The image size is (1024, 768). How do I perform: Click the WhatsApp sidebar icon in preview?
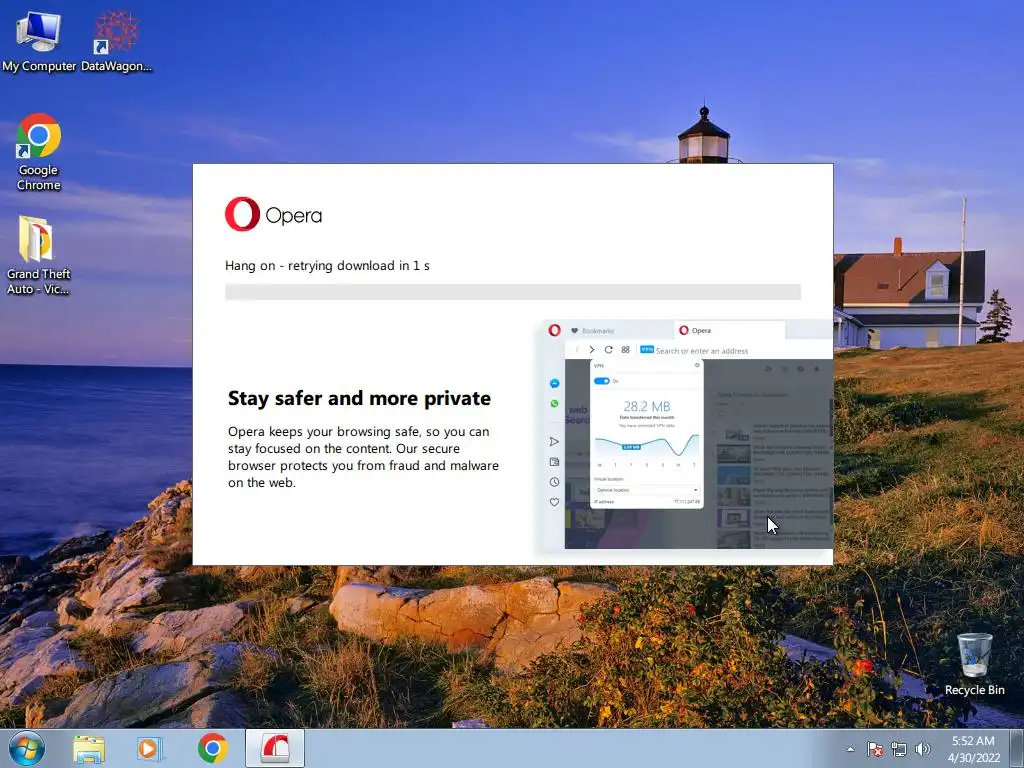pos(554,404)
